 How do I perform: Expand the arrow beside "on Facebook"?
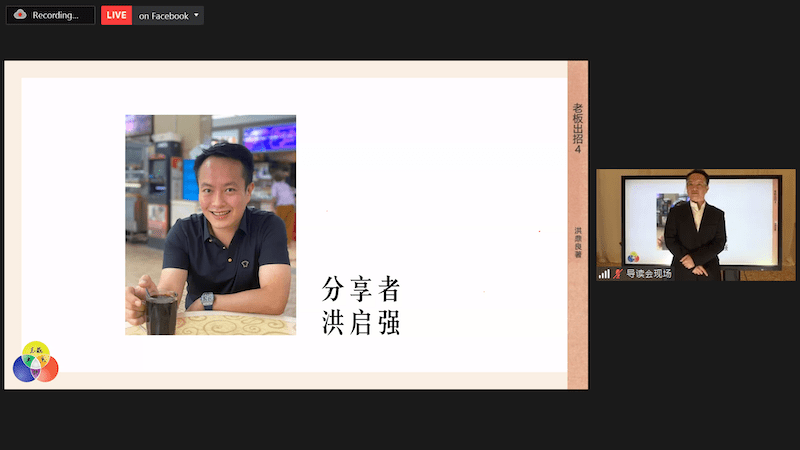(196, 16)
